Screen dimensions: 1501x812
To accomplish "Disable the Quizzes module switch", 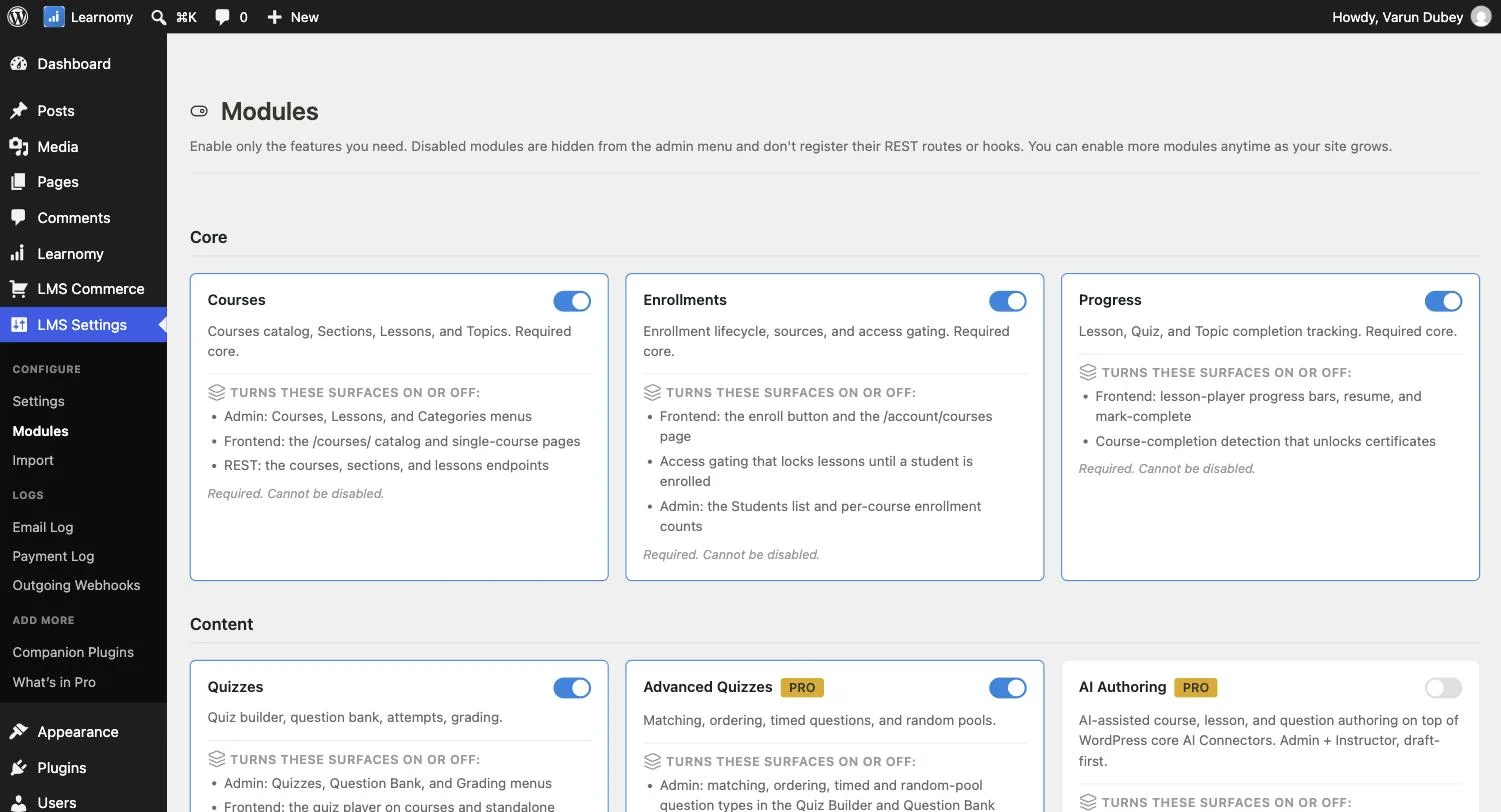I will click(x=572, y=688).
